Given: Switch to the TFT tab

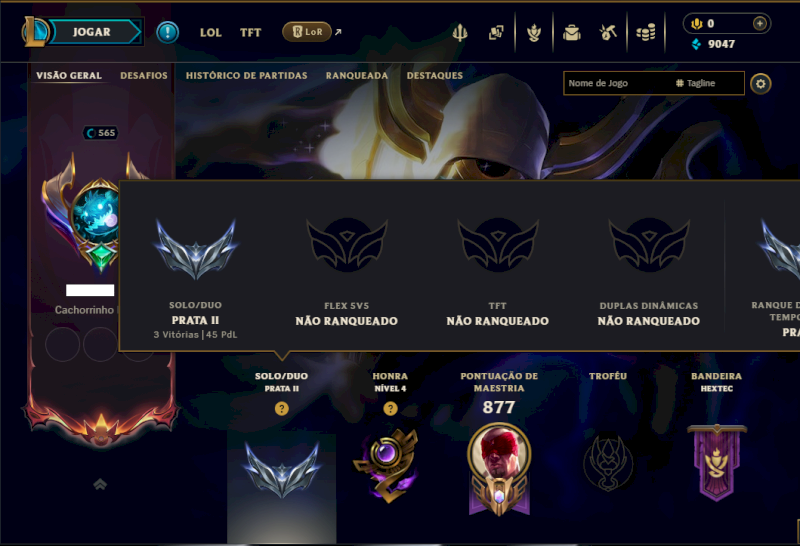Looking at the screenshot, I should point(251,33).
